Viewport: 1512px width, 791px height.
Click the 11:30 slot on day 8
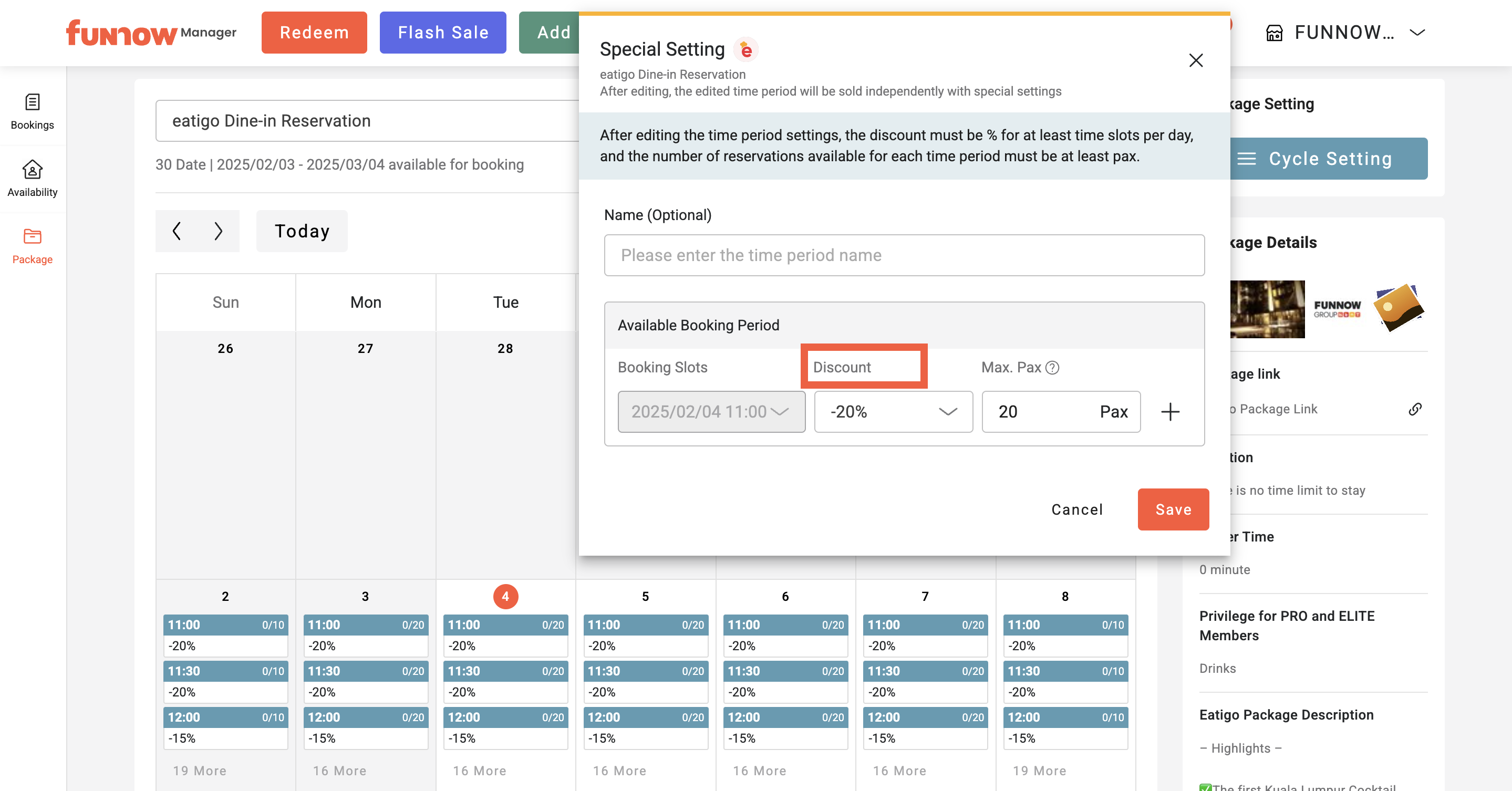click(x=1065, y=682)
